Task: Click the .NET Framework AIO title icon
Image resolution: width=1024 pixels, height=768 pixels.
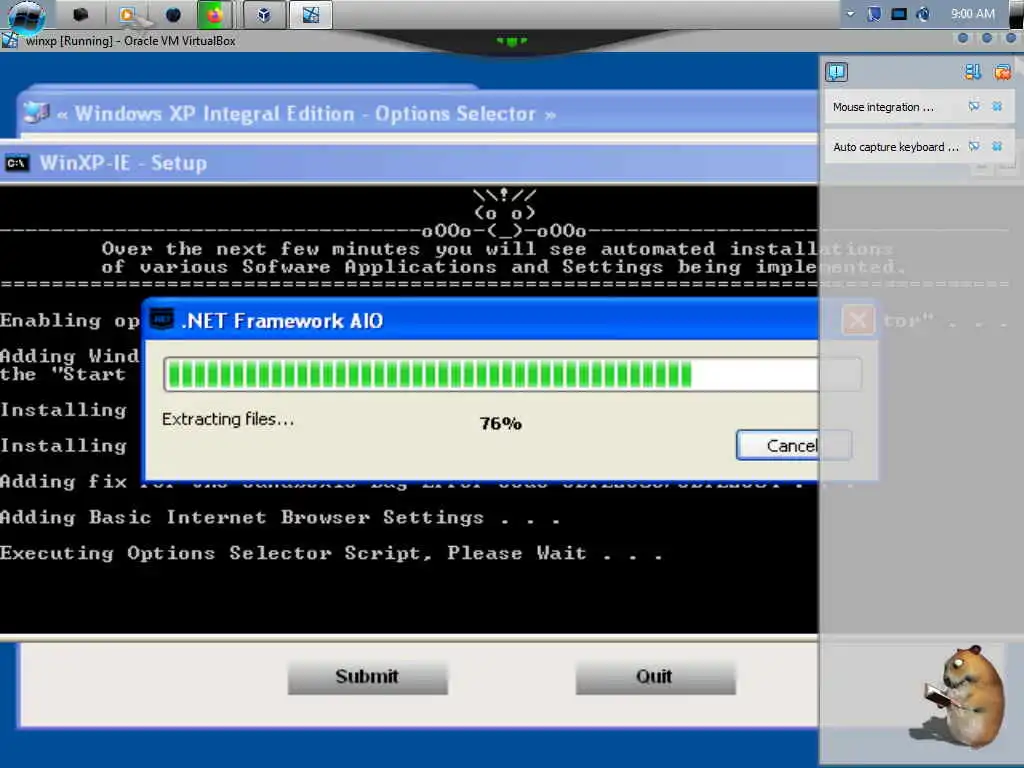Action: pos(162,320)
